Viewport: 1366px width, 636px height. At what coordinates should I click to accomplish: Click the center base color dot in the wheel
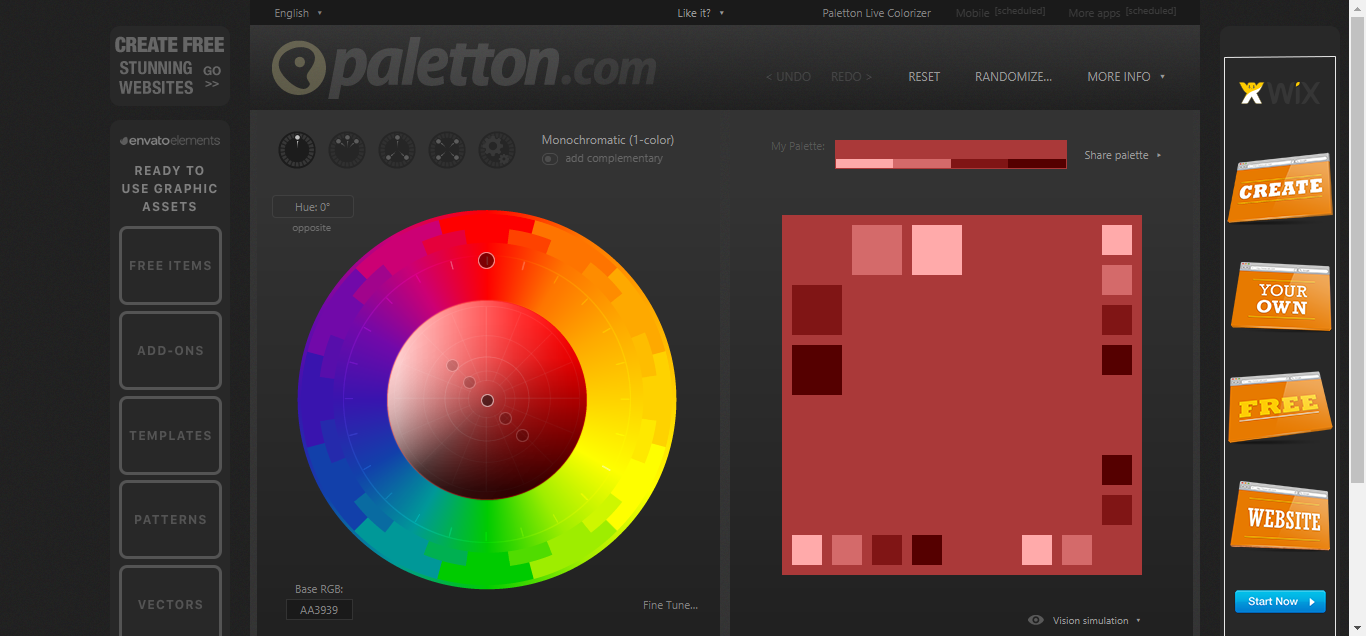[x=487, y=400]
